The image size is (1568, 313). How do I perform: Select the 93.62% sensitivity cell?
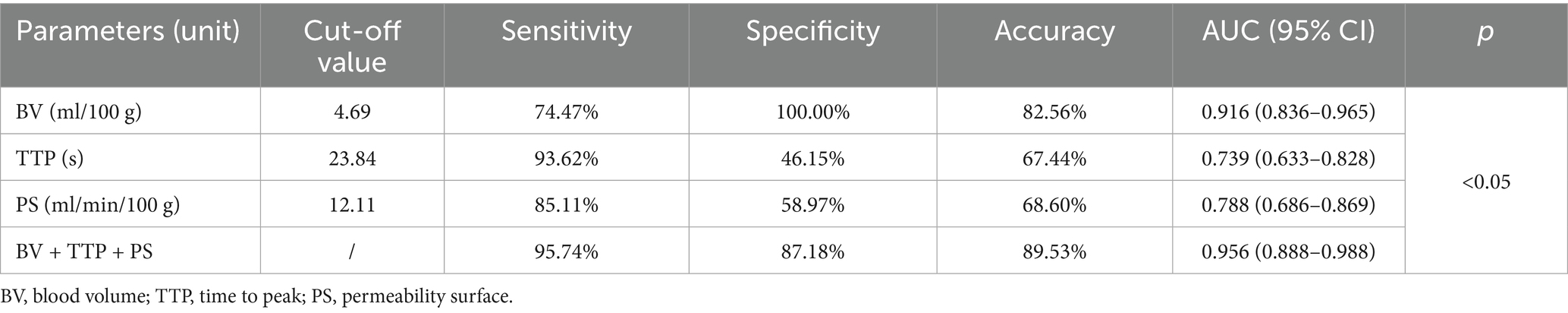pos(566,158)
